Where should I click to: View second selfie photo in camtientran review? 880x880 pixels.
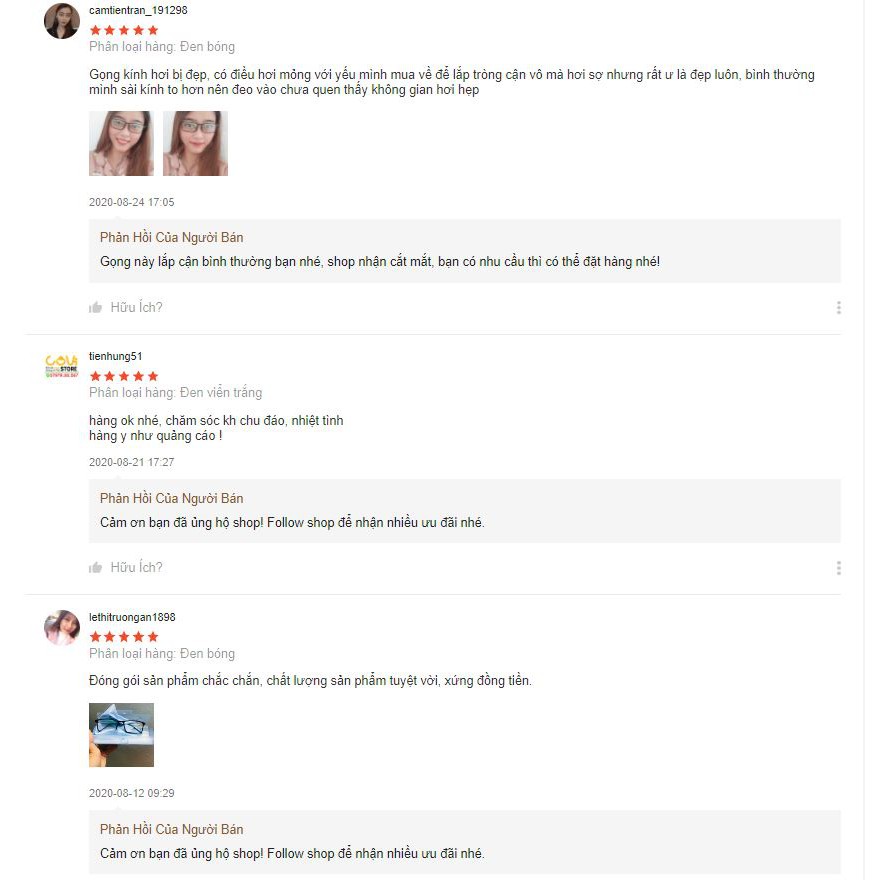tap(195, 144)
